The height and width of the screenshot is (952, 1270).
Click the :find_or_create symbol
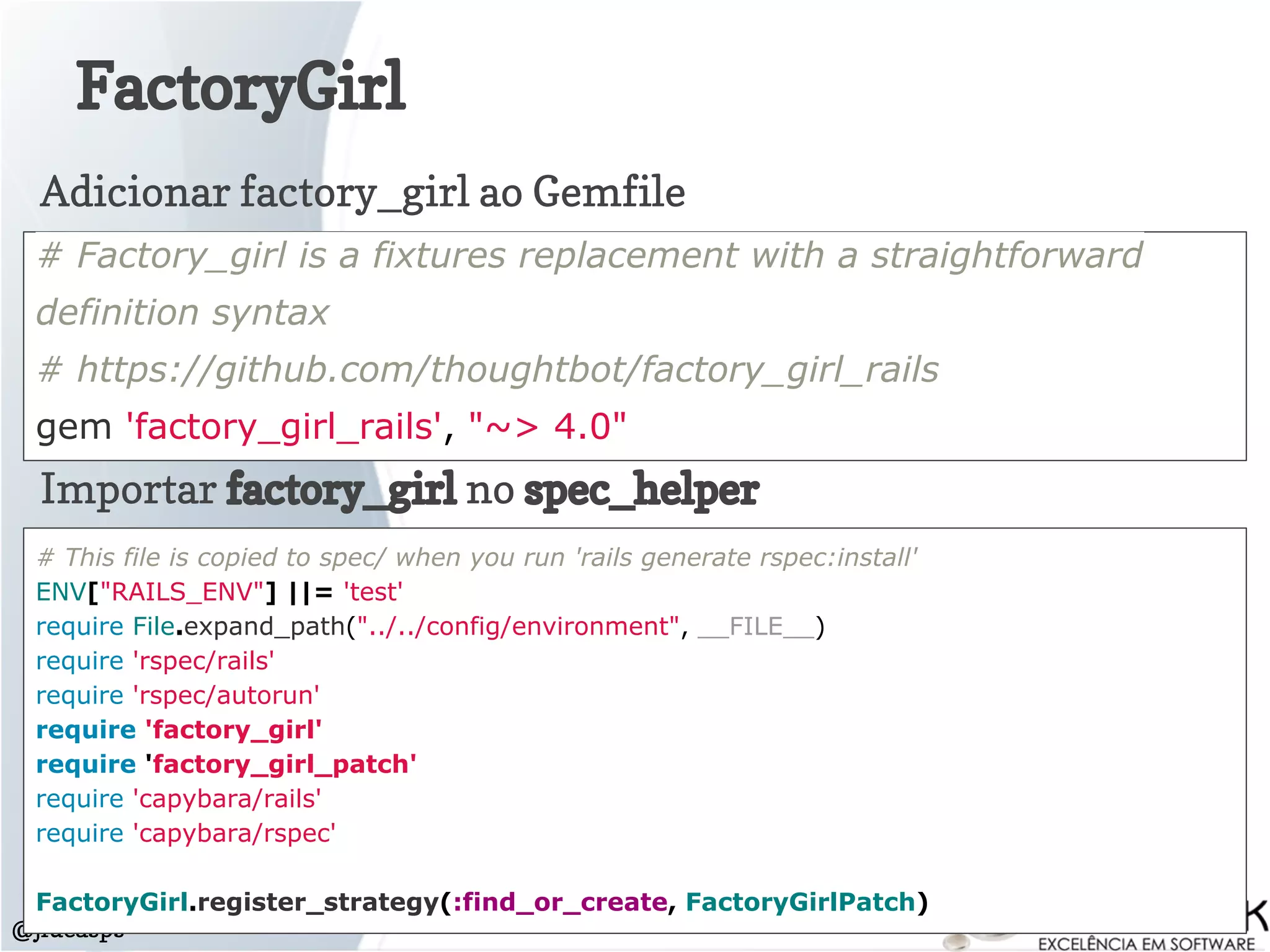[x=560, y=902]
